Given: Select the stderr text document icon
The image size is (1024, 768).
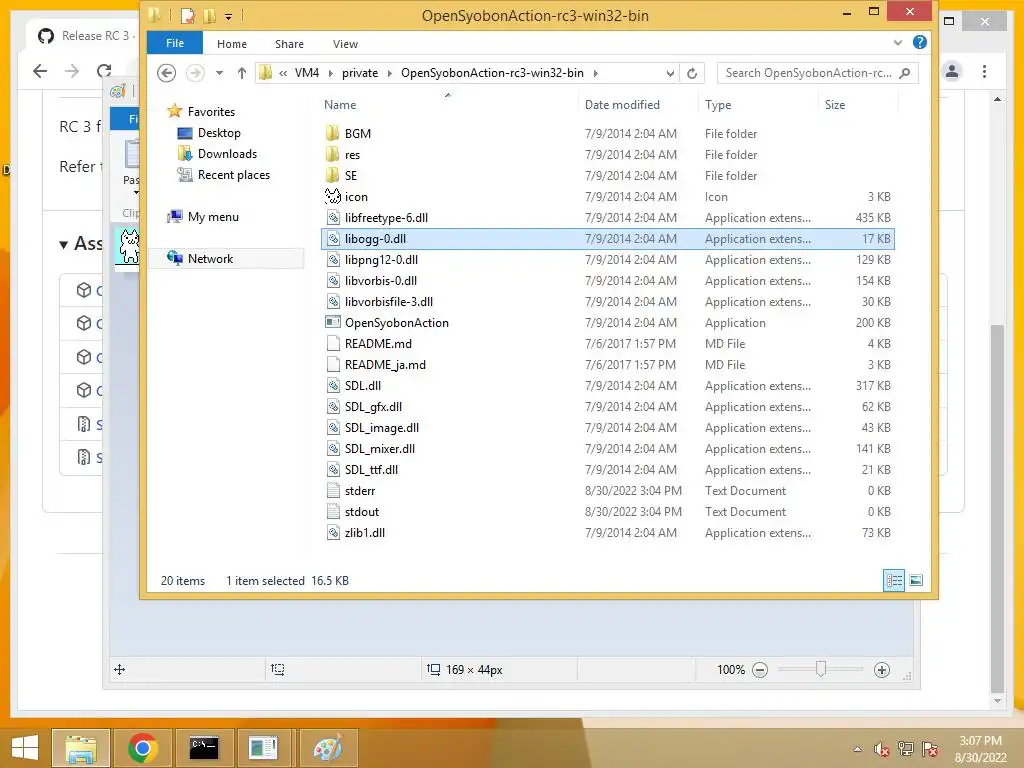Looking at the screenshot, I should [x=333, y=490].
